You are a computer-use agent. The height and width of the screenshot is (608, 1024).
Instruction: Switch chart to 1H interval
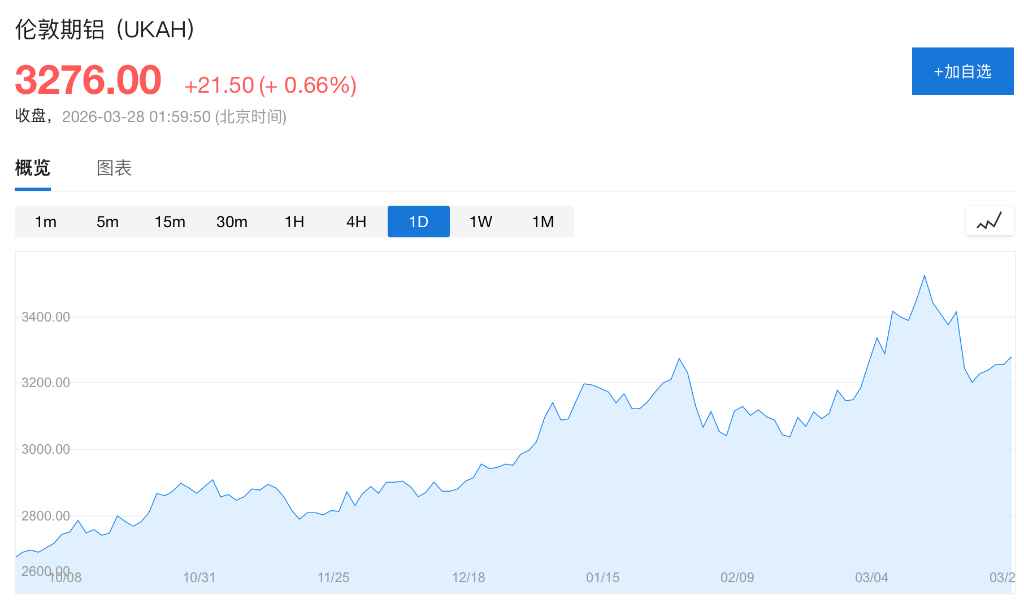(x=294, y=221)
